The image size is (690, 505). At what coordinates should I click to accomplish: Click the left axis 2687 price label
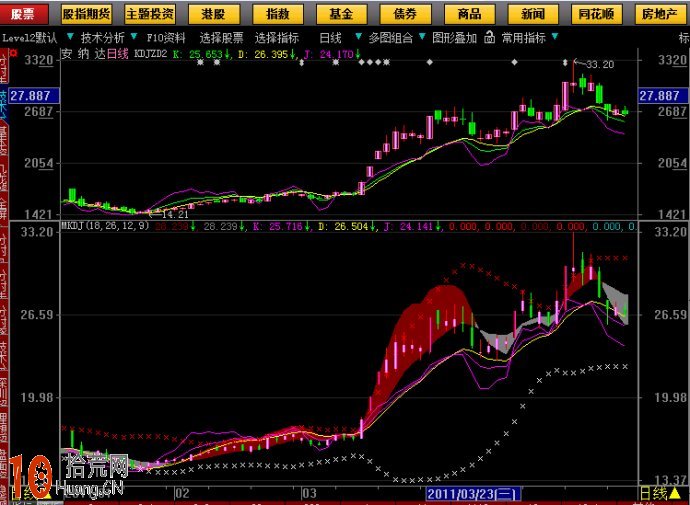[x=39, y=112]
